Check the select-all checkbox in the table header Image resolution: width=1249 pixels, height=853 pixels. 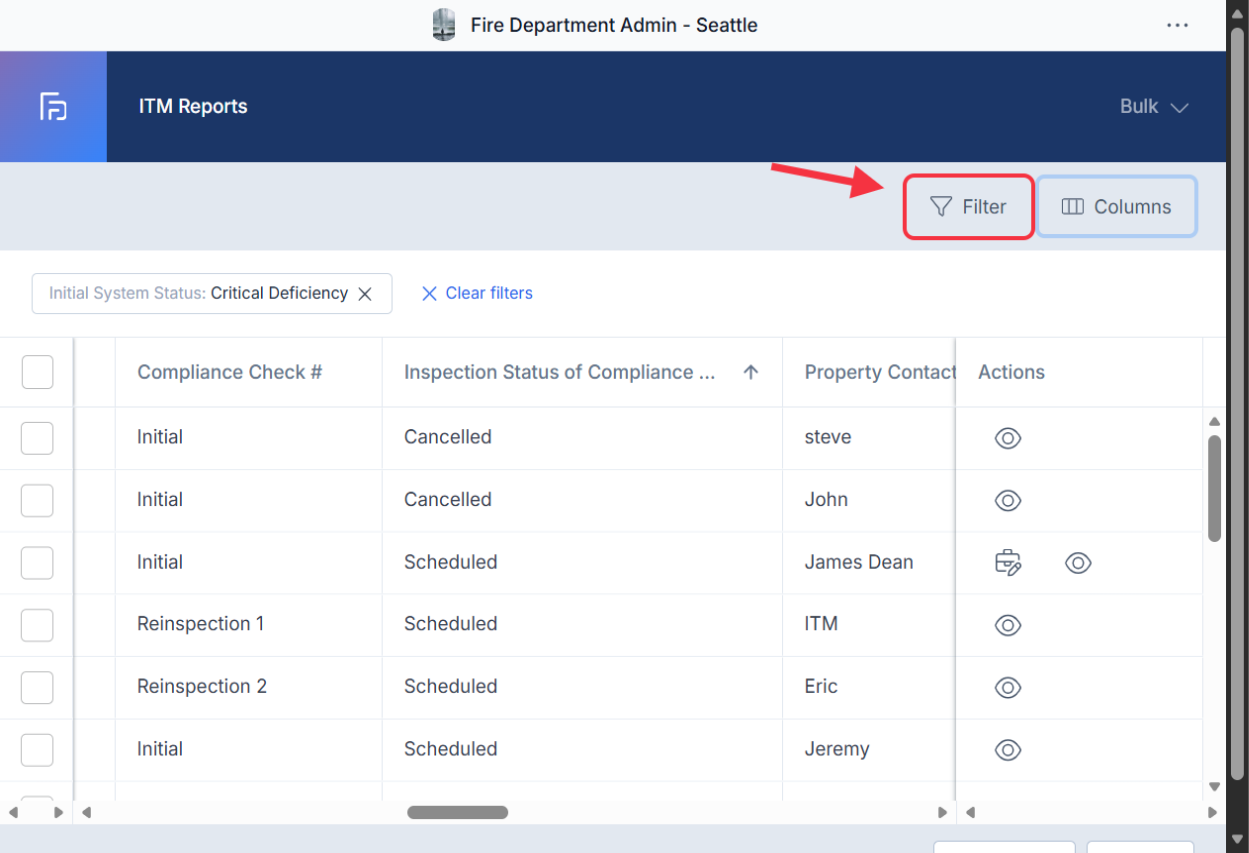[37, 371]
